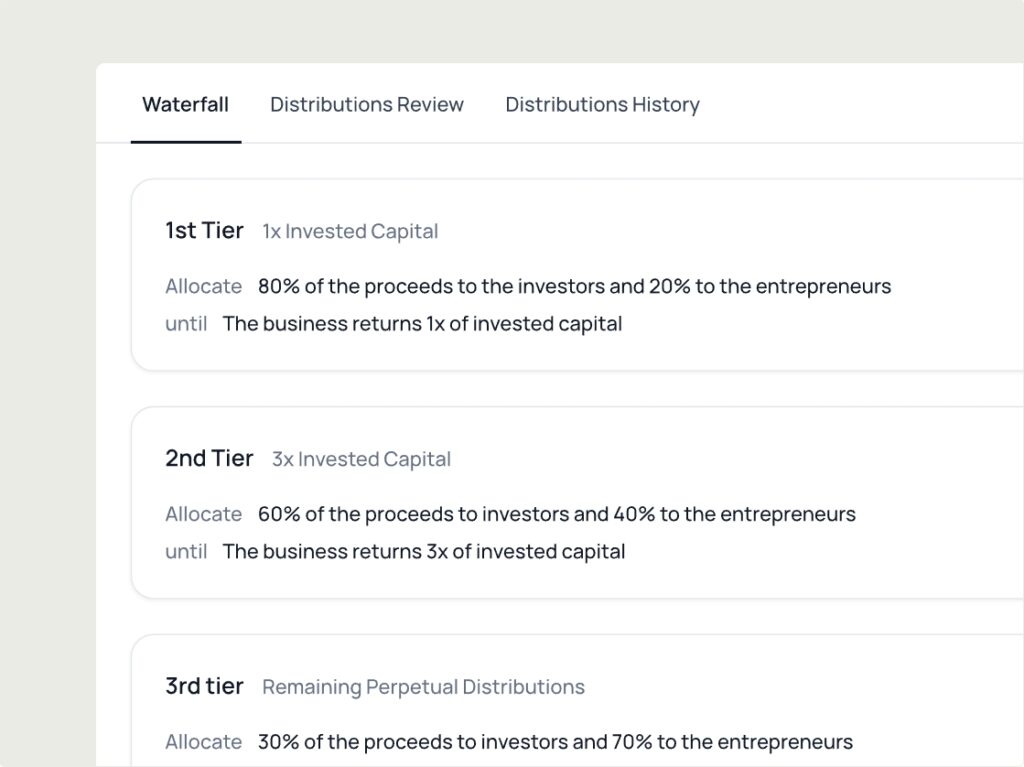
Task: Edit the 30% investors allocation text
Action: (555, 742)
